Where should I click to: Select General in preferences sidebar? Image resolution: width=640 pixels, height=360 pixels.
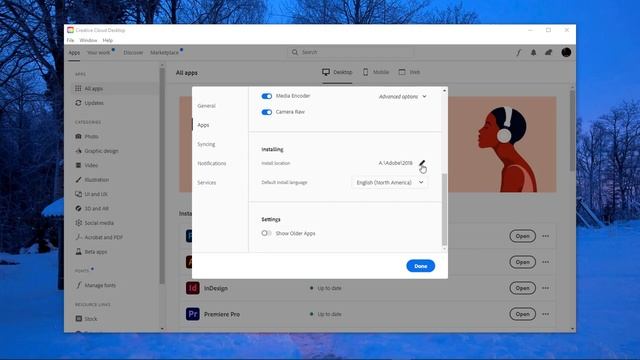[206, 106]
